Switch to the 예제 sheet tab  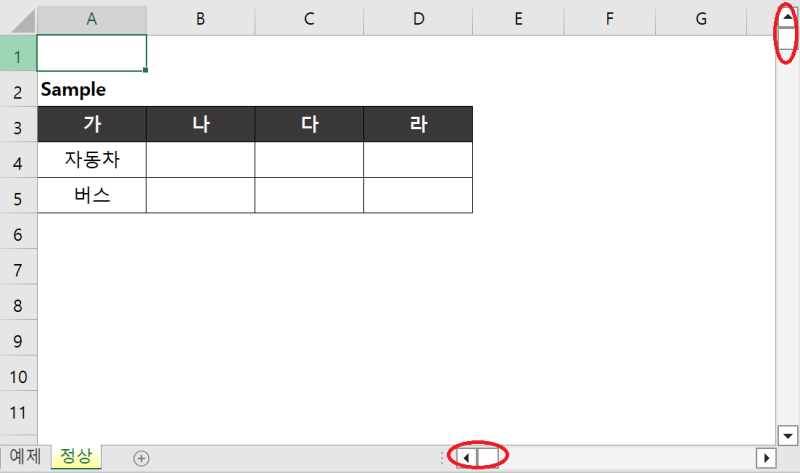(x=26, y=456)
